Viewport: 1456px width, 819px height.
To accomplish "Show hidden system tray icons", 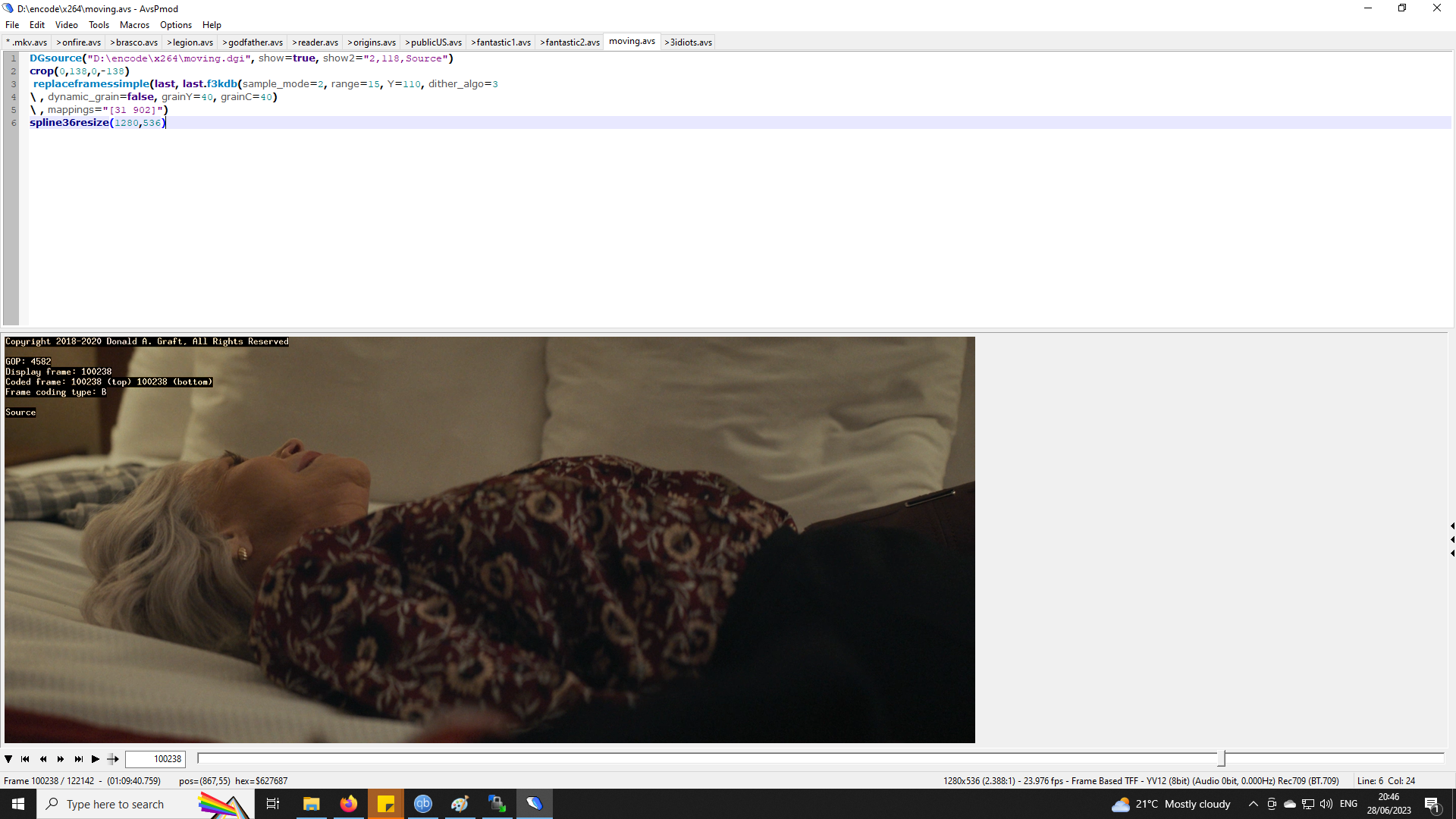I will (x=1253, y=804).
